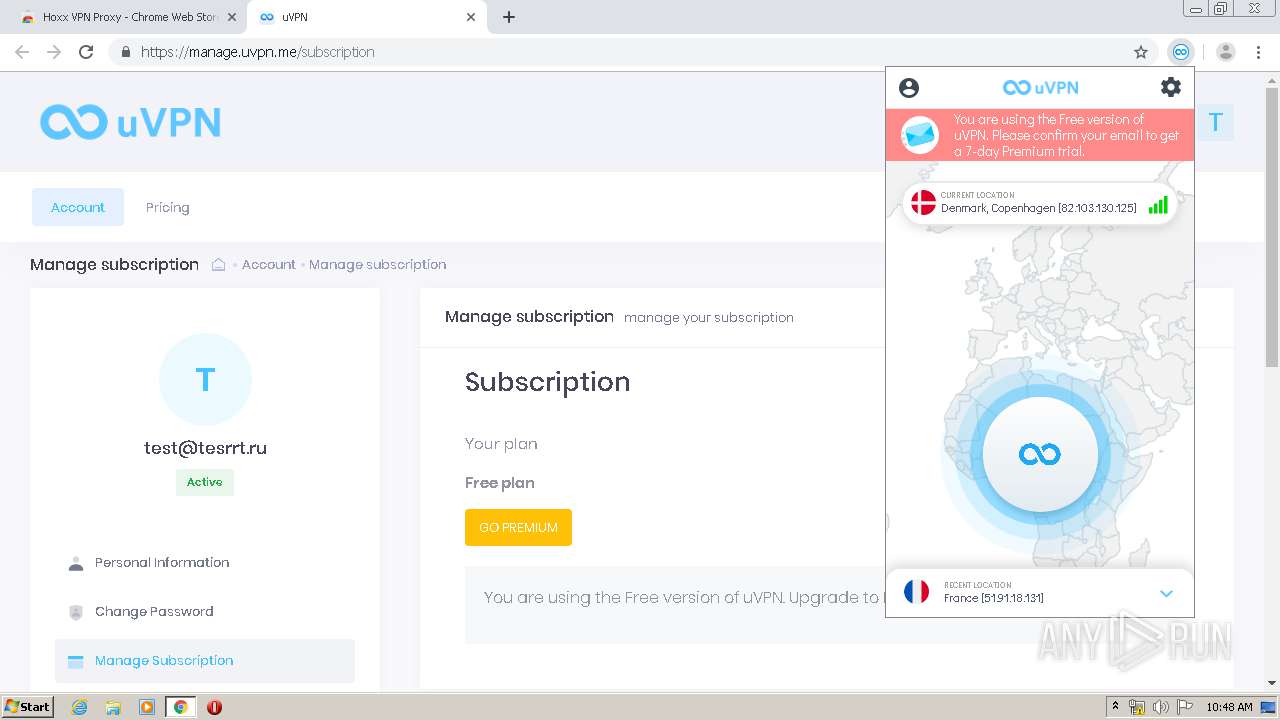
Task: Click the volume tray icon
Action: point(1161,707)
